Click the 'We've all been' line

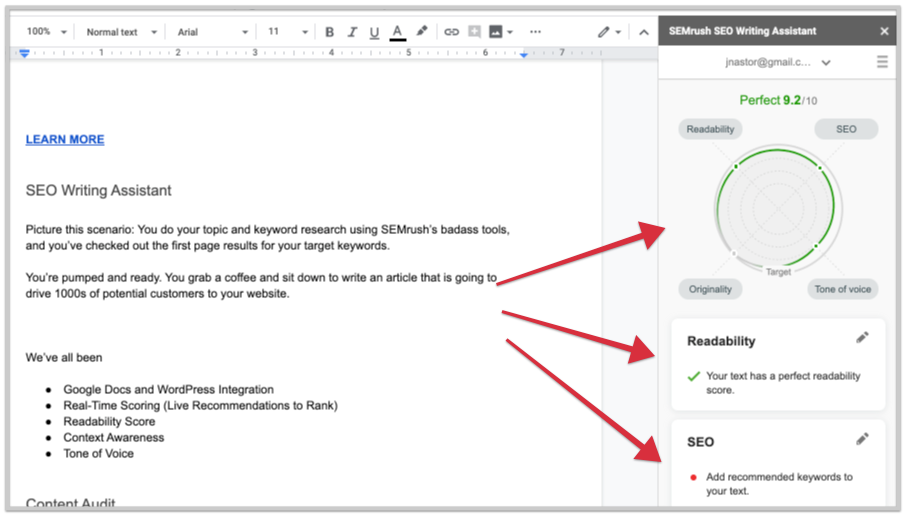(x=64, y=358)
